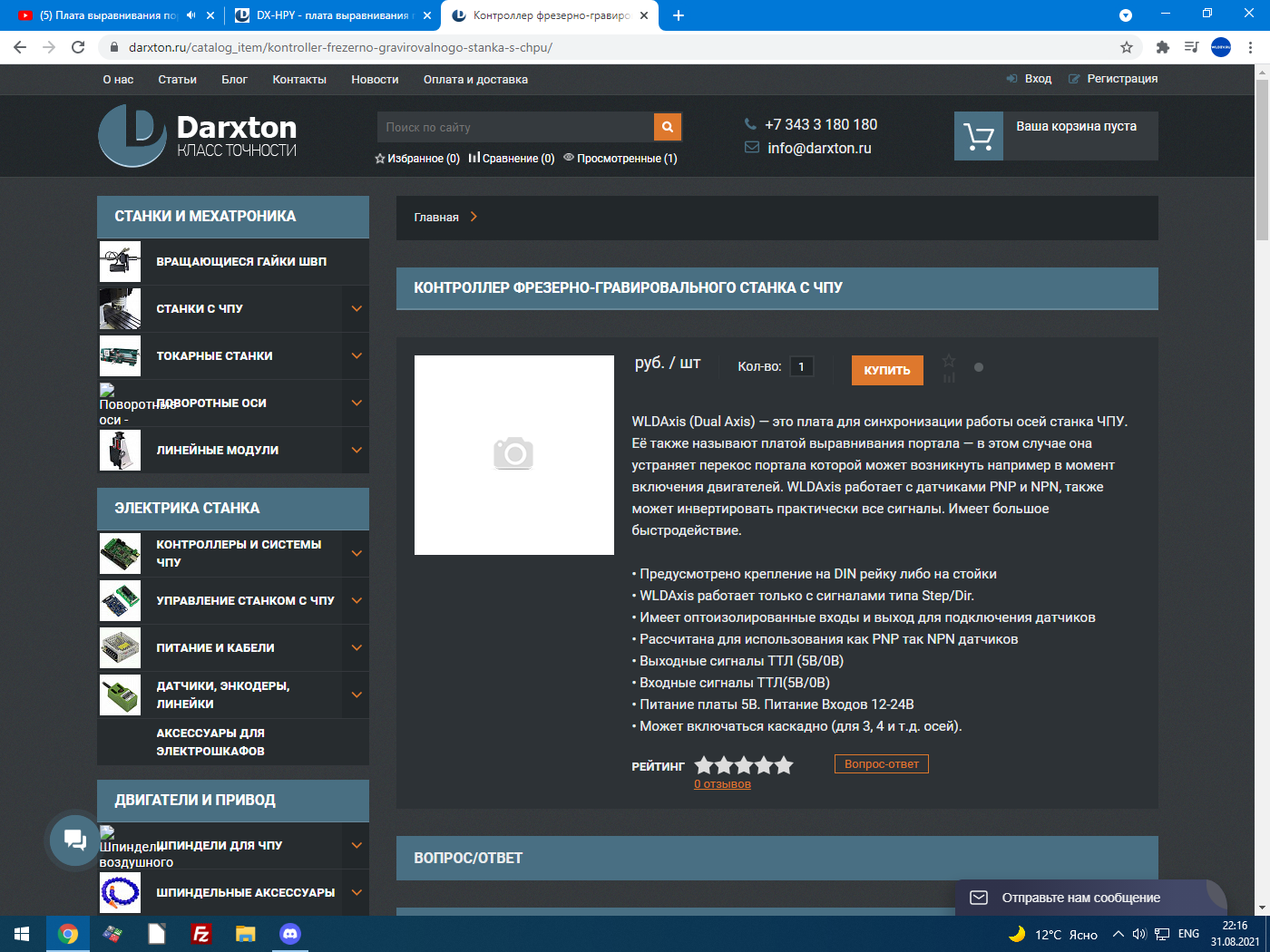
Task: Expand the Контроллеры и системы ЧПУ chevron
Action: (x=357, y=554)
